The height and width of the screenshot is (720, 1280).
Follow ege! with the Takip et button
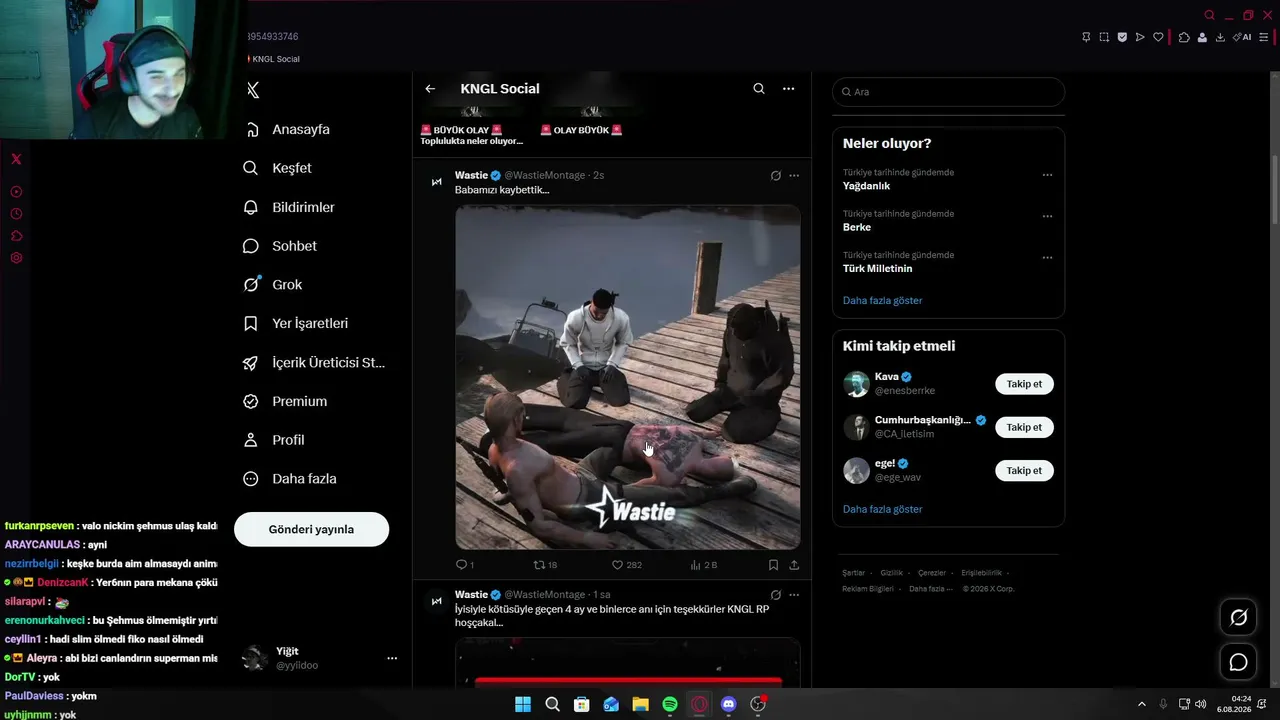pyautogui.click(x=1024, y=470)
